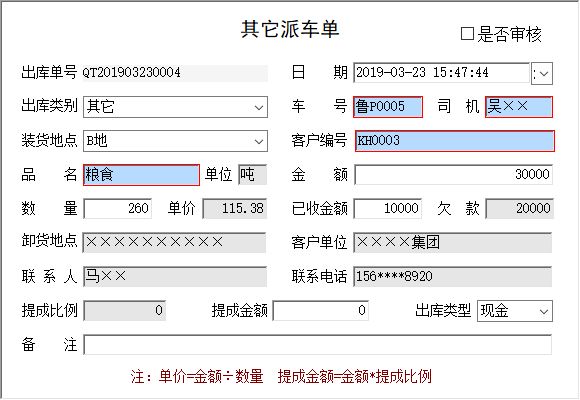The width and height of the screenshot is (580, 400).
Task: Click the 已收金额 field showing 10000
Action: [x=388, y=209]
